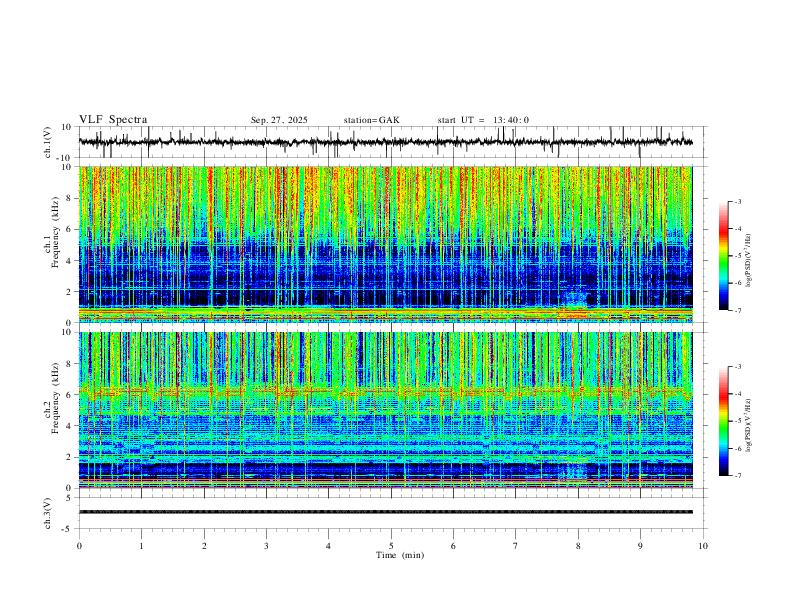Image resolution: width=792 pixels, height=612 pixels.
Task: Click the time axis tick label '5'
Action: (391, 546)
